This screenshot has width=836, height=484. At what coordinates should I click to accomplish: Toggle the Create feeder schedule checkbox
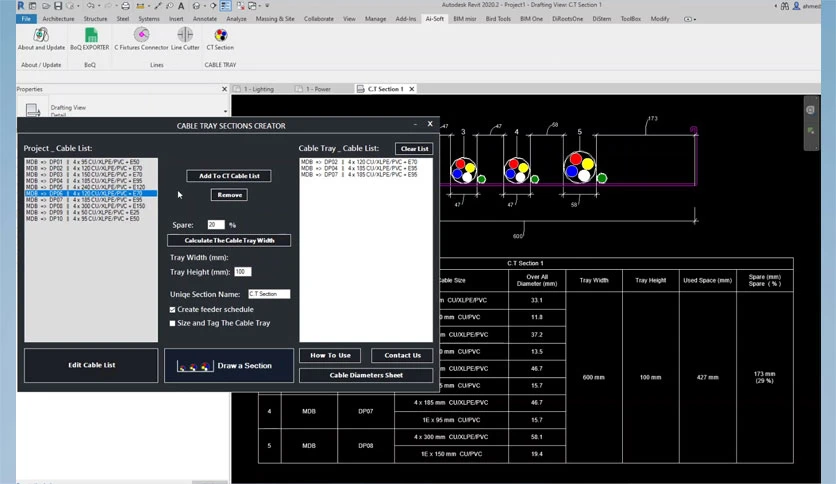click(x=172, y=309)
